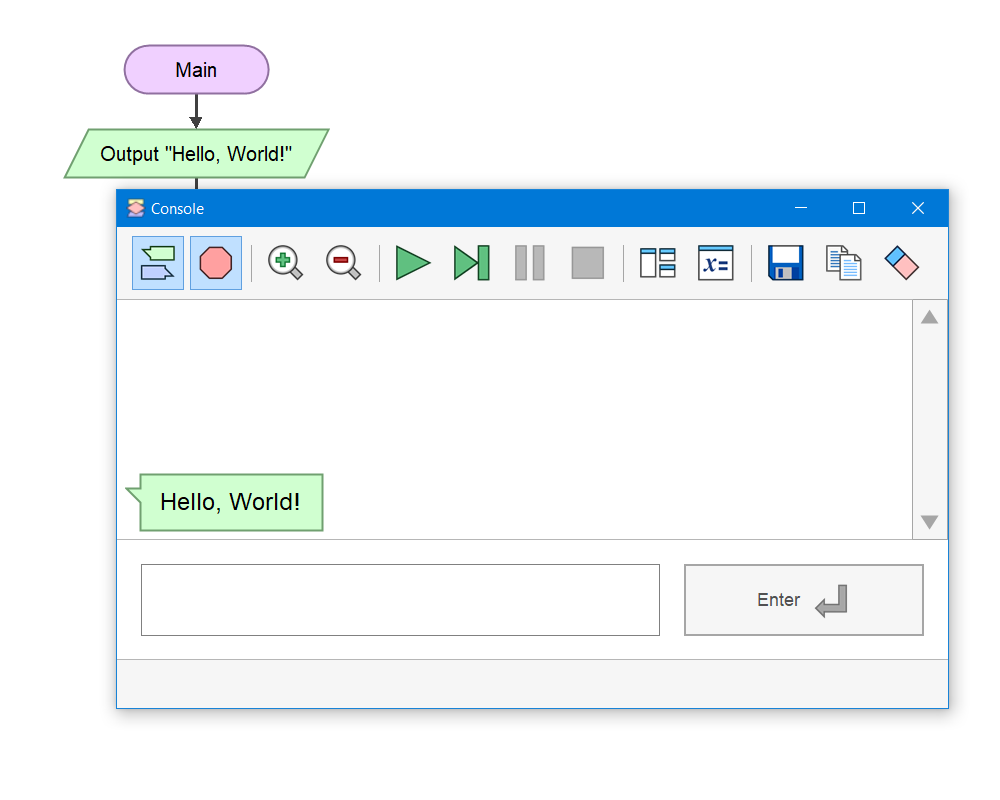Toggle the red octagon stop-sign button

[216, 263]
